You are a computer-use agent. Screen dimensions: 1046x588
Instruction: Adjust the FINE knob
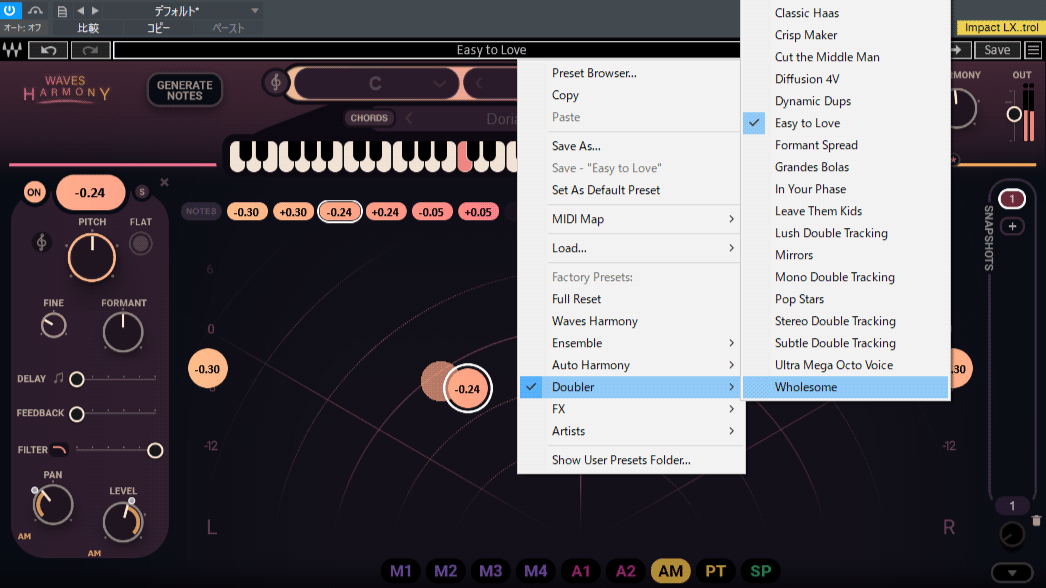pos(53,326)
